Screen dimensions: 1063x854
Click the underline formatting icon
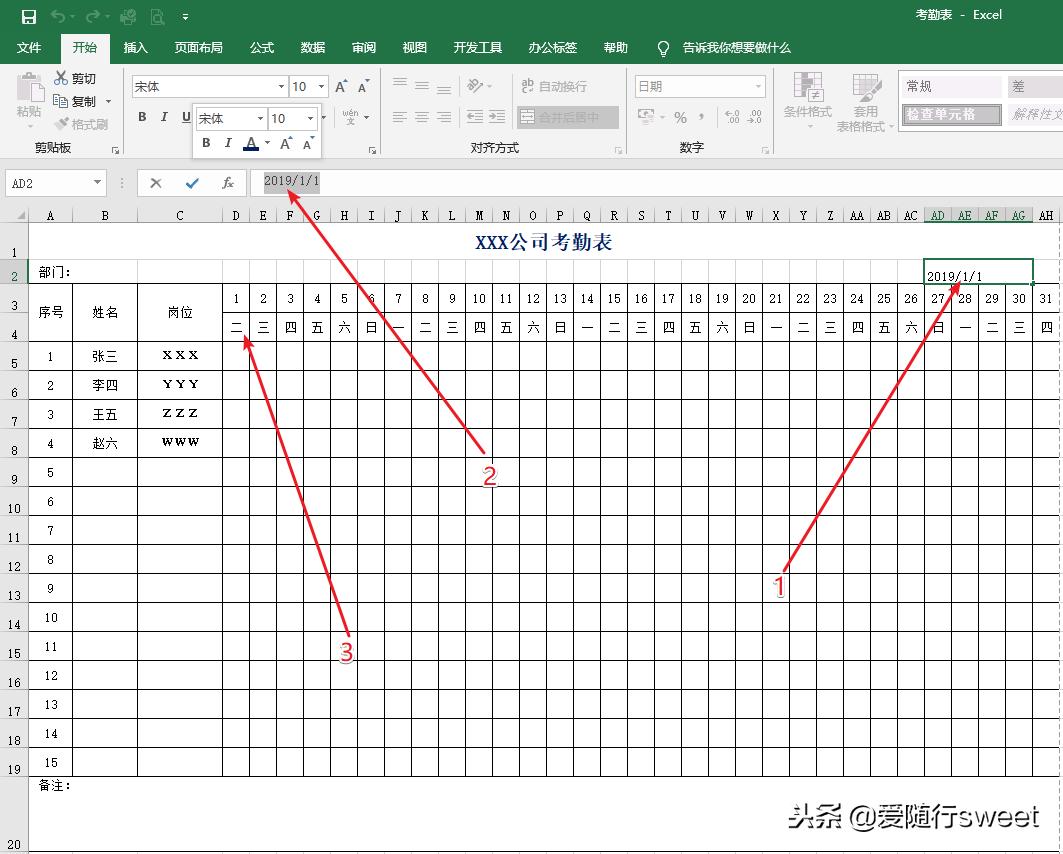tap(186, 117)
